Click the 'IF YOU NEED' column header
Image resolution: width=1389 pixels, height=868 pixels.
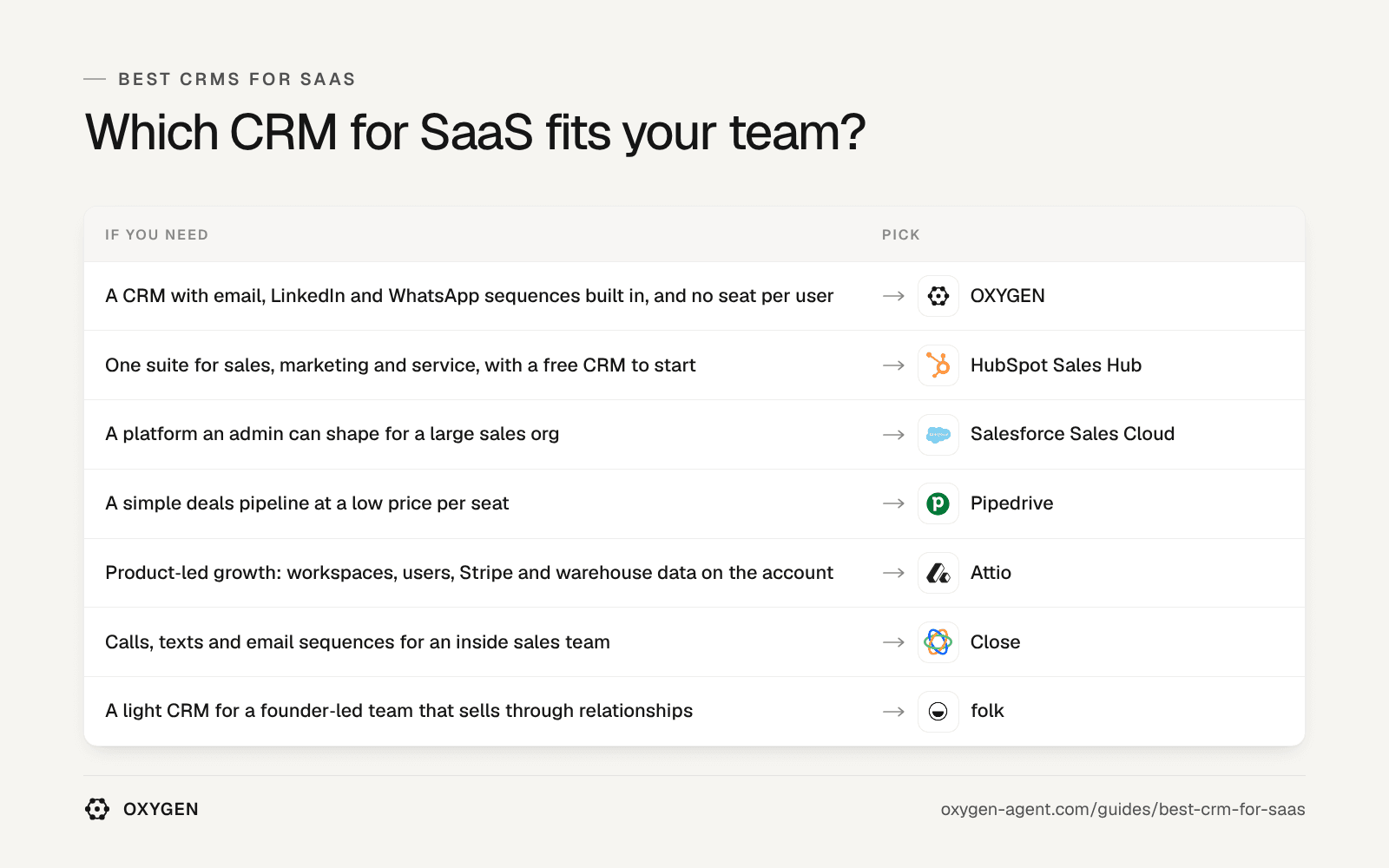point(156,234)
